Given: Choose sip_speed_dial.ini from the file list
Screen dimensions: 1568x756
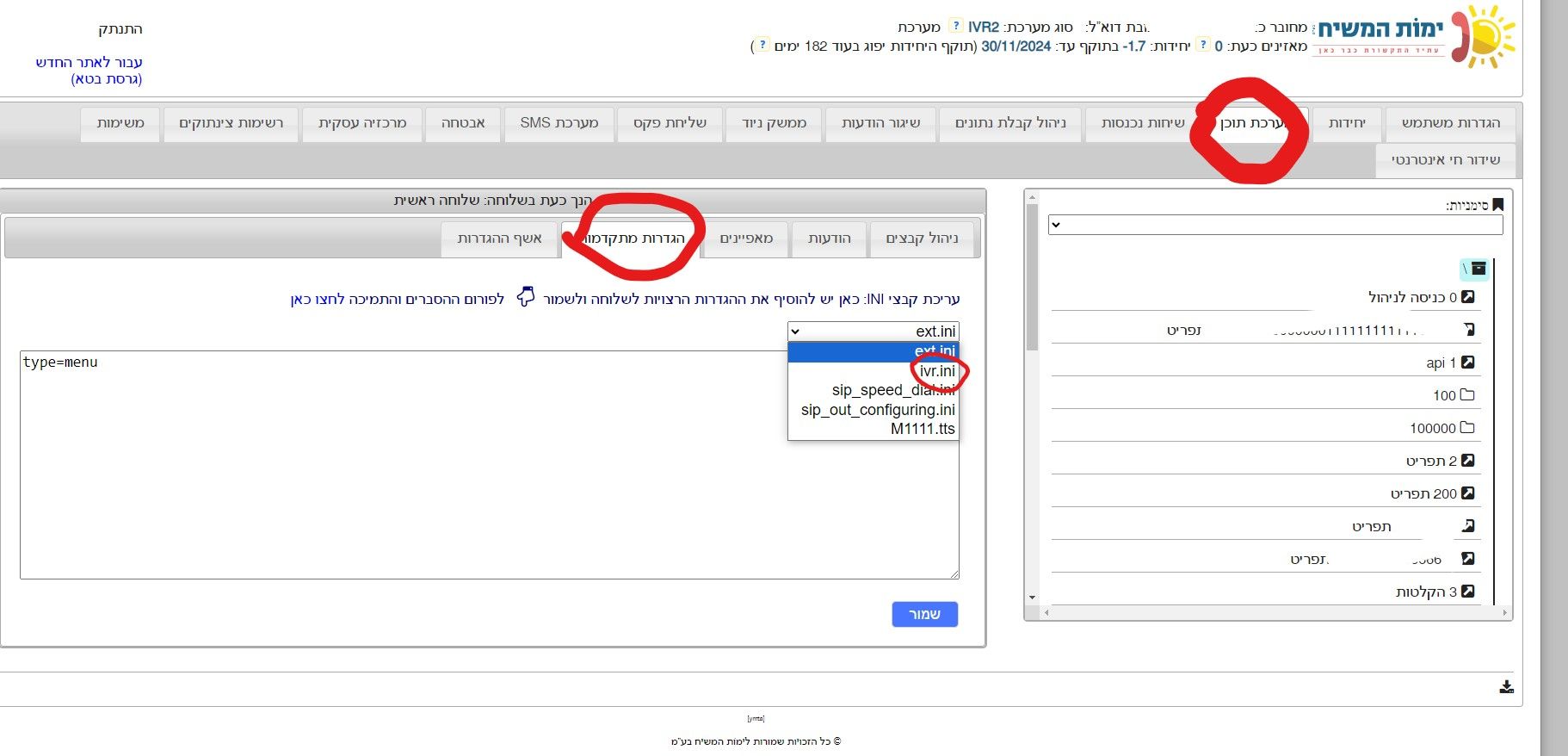Looking at the screenshot, I should tap(874, 390).
